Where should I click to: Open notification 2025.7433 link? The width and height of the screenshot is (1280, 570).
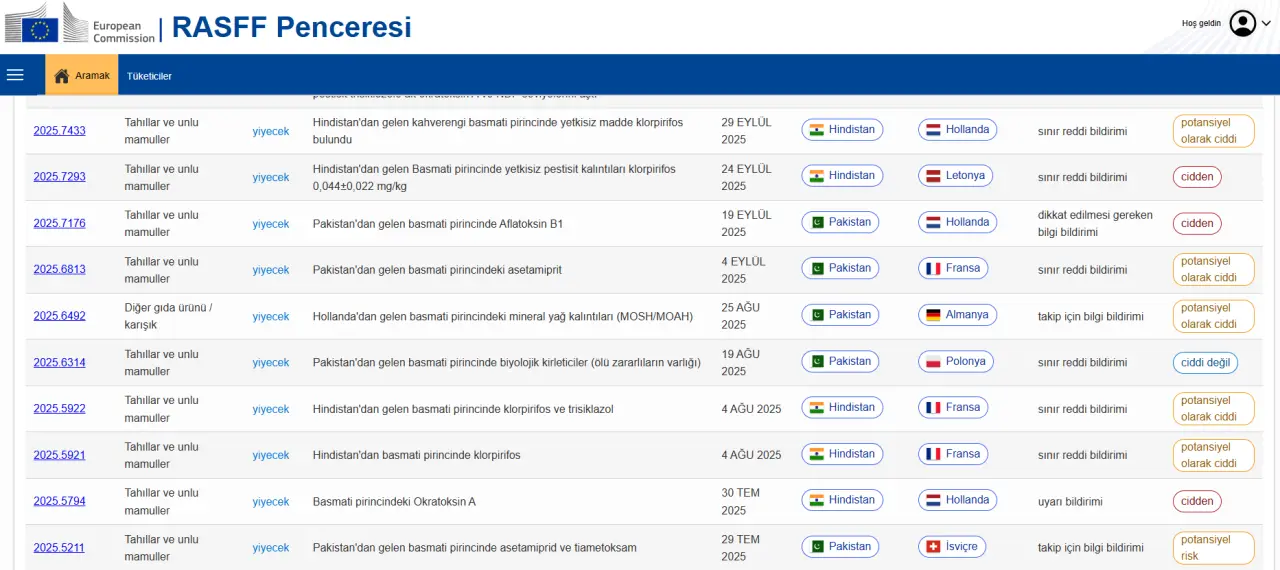point(59,131)
